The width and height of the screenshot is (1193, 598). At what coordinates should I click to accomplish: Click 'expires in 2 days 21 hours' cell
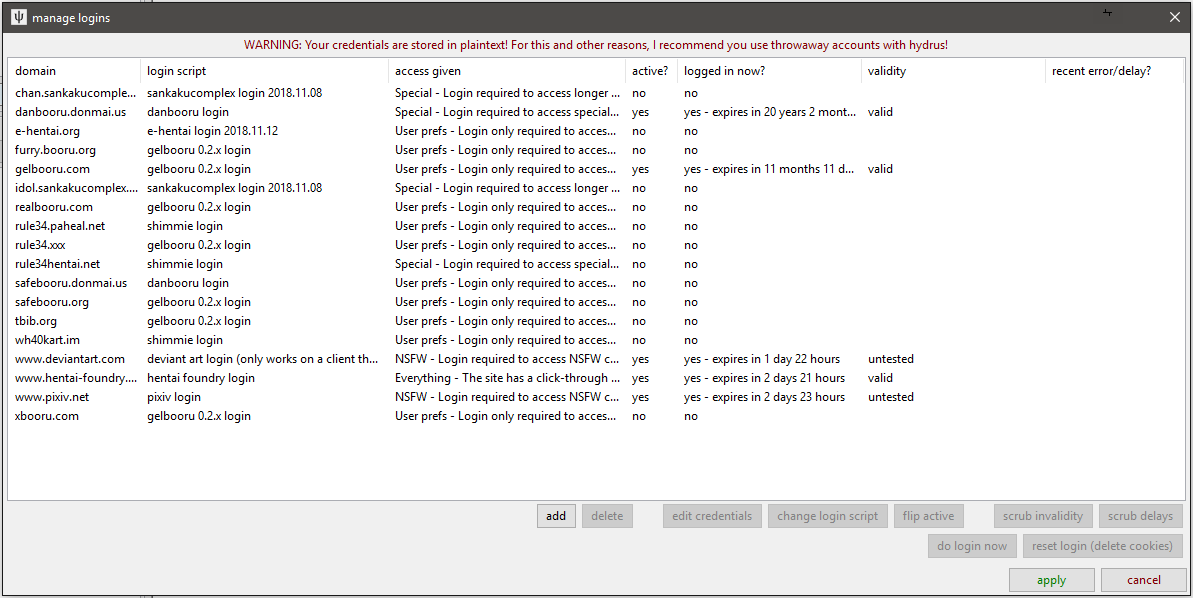click(x=764, y=378)
